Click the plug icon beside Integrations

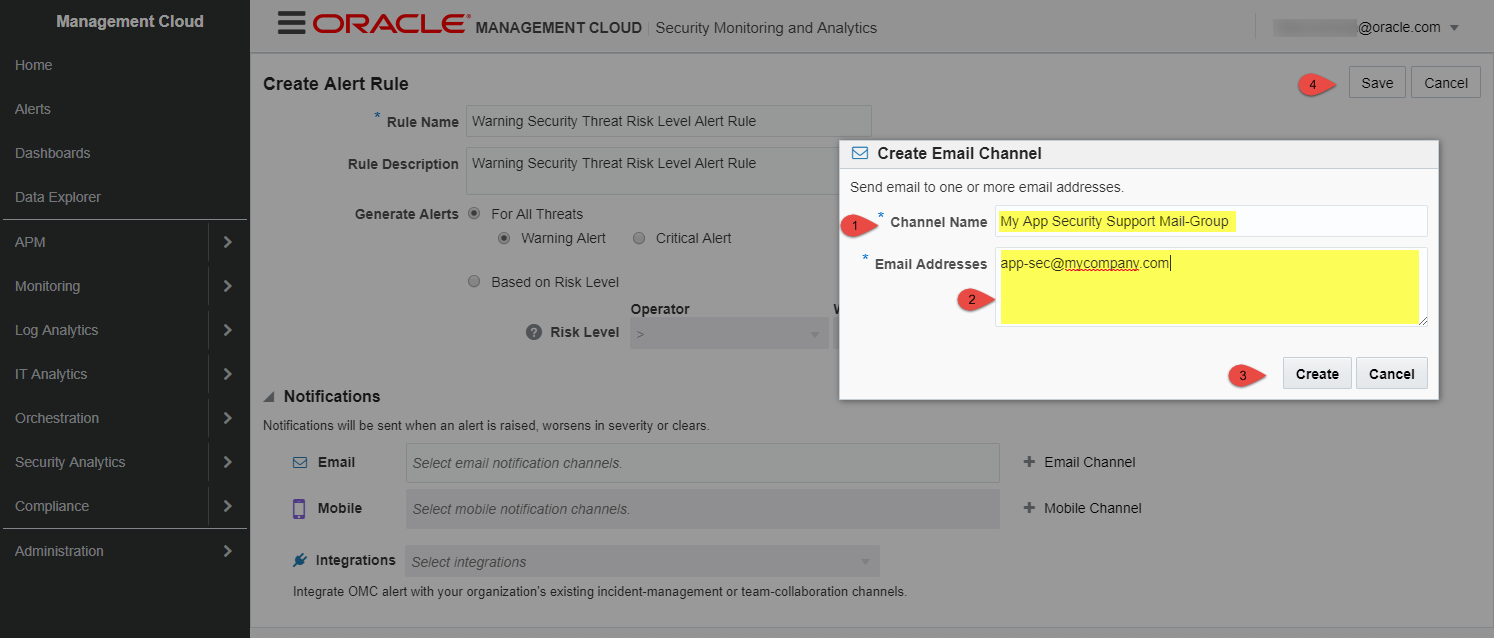click(x=299, y=560)
